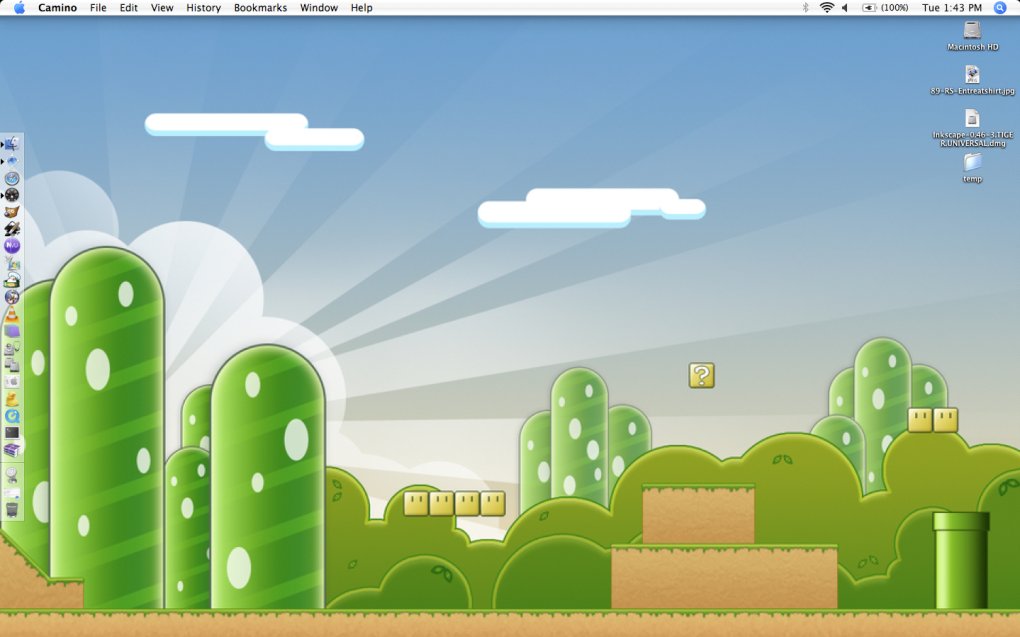Open Finder from the Dock
The image size is (1020, 637).
click(x=12, y=144)
